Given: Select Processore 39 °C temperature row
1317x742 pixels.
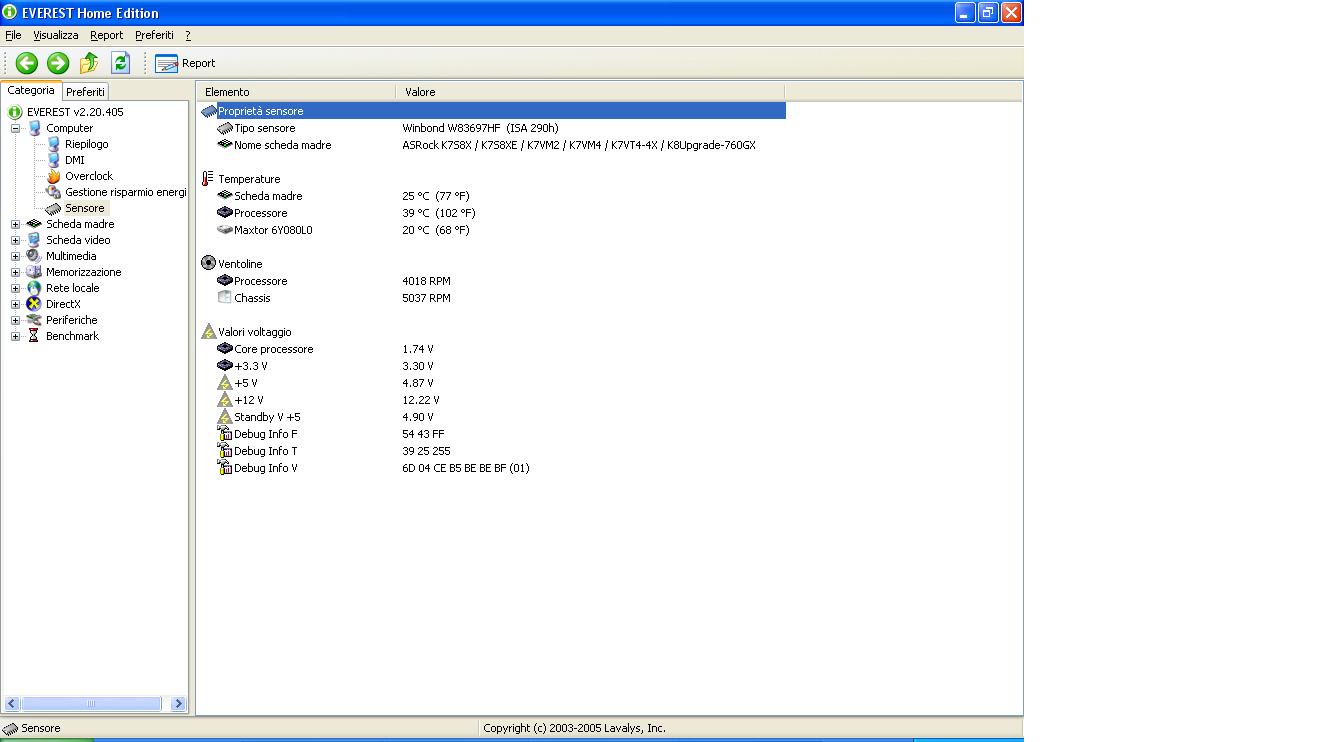Looking at the screenshot, I should coord(493,213).
